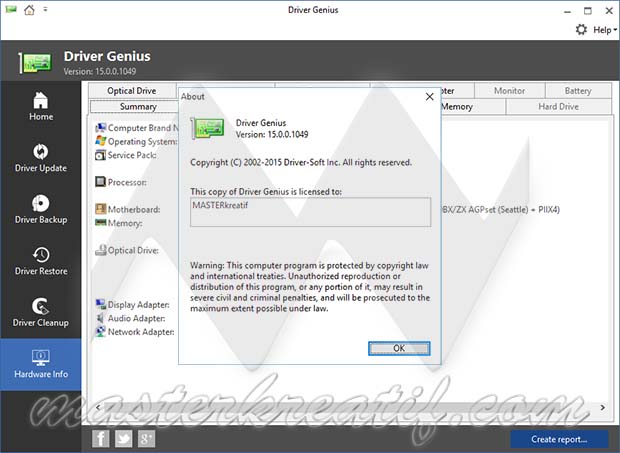Click the Motherboard row icon

point(100,209)
